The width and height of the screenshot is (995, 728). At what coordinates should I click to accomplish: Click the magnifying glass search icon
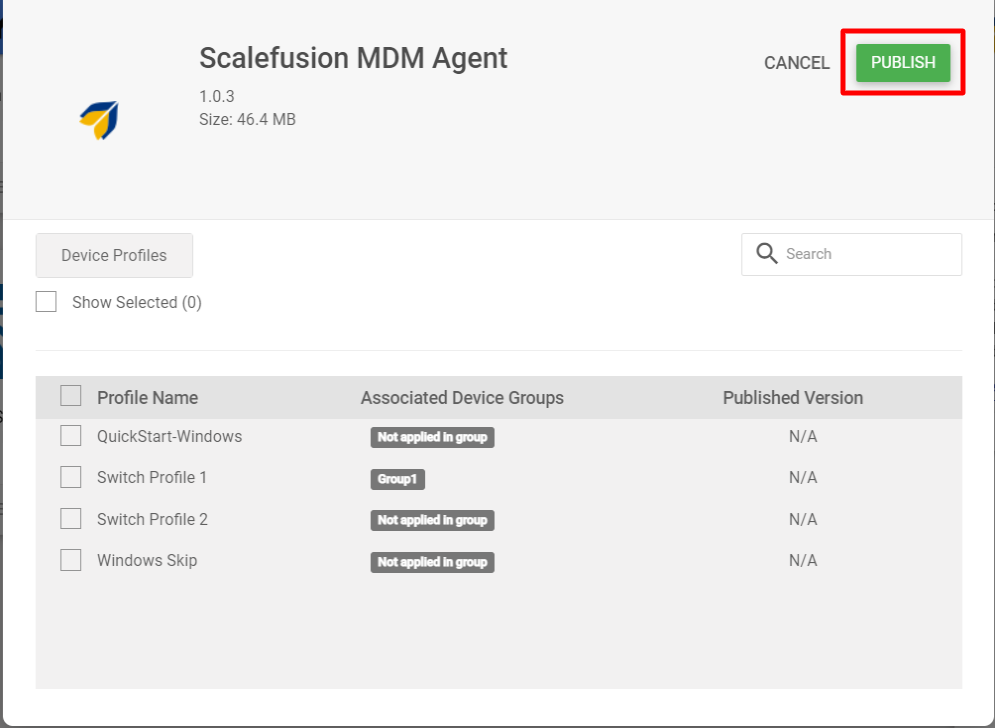click(x=767, y=254)
